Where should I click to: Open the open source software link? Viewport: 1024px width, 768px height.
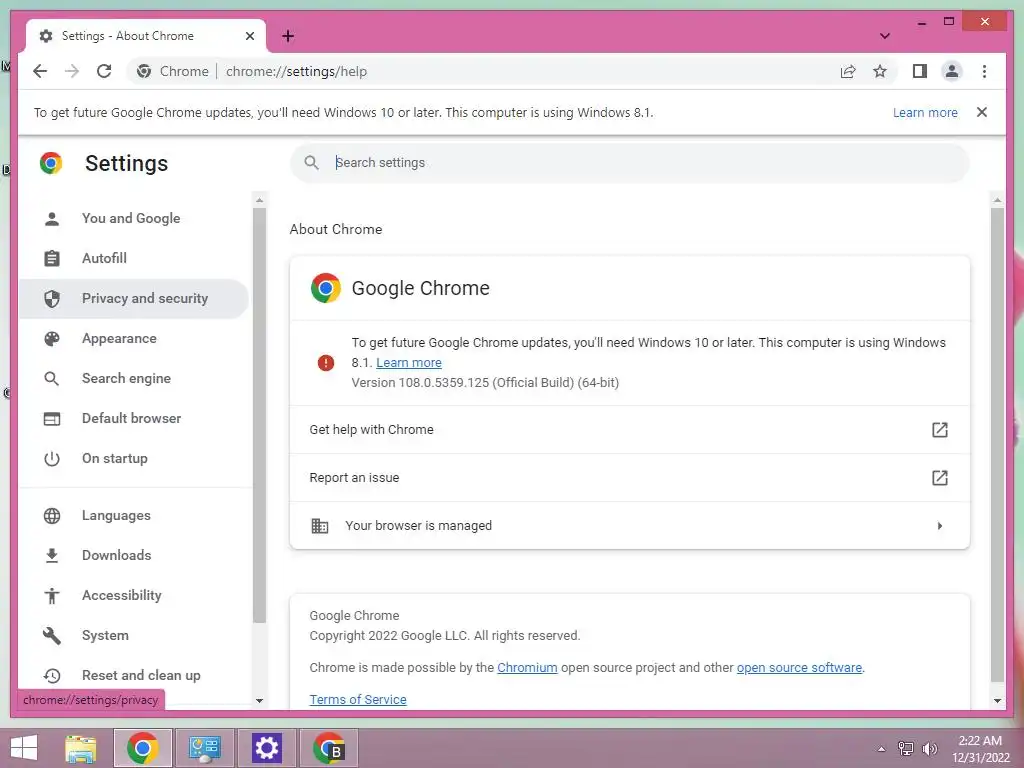(799, 667)
